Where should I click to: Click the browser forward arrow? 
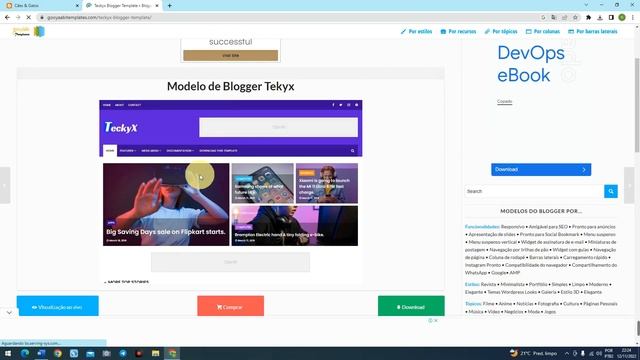click(18, 18)
